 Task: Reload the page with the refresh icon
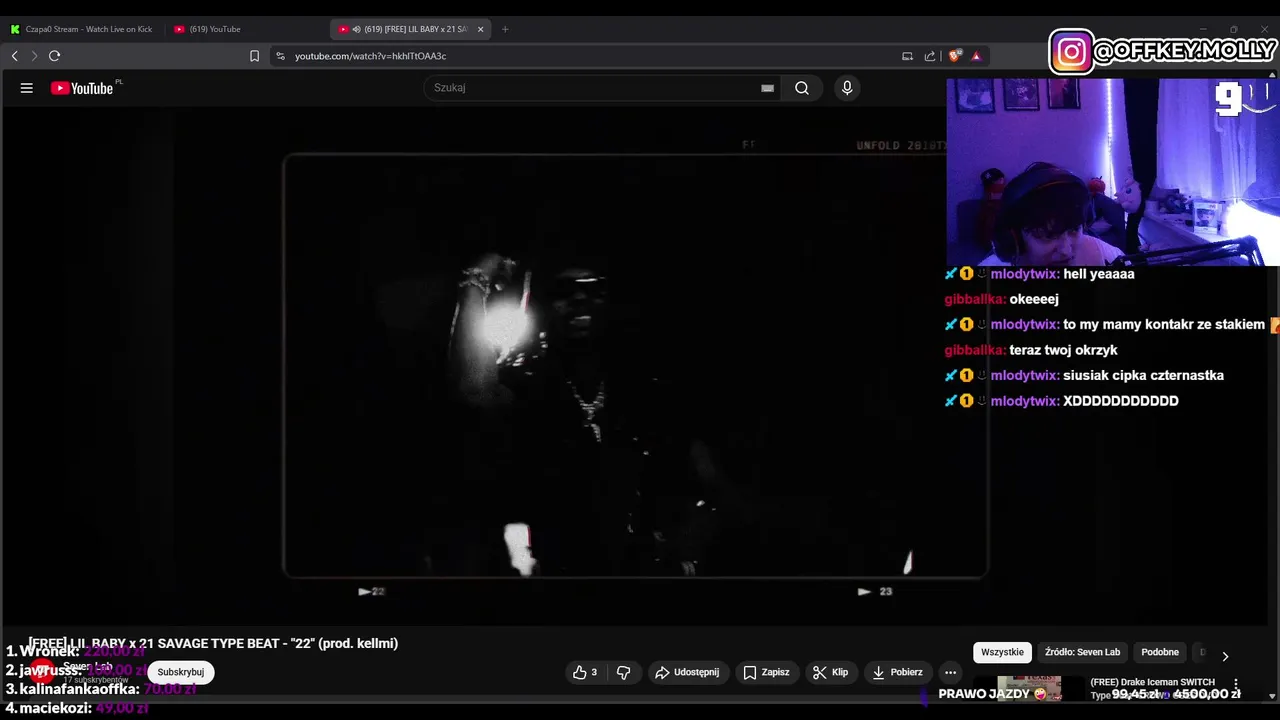tap(54, 56)
